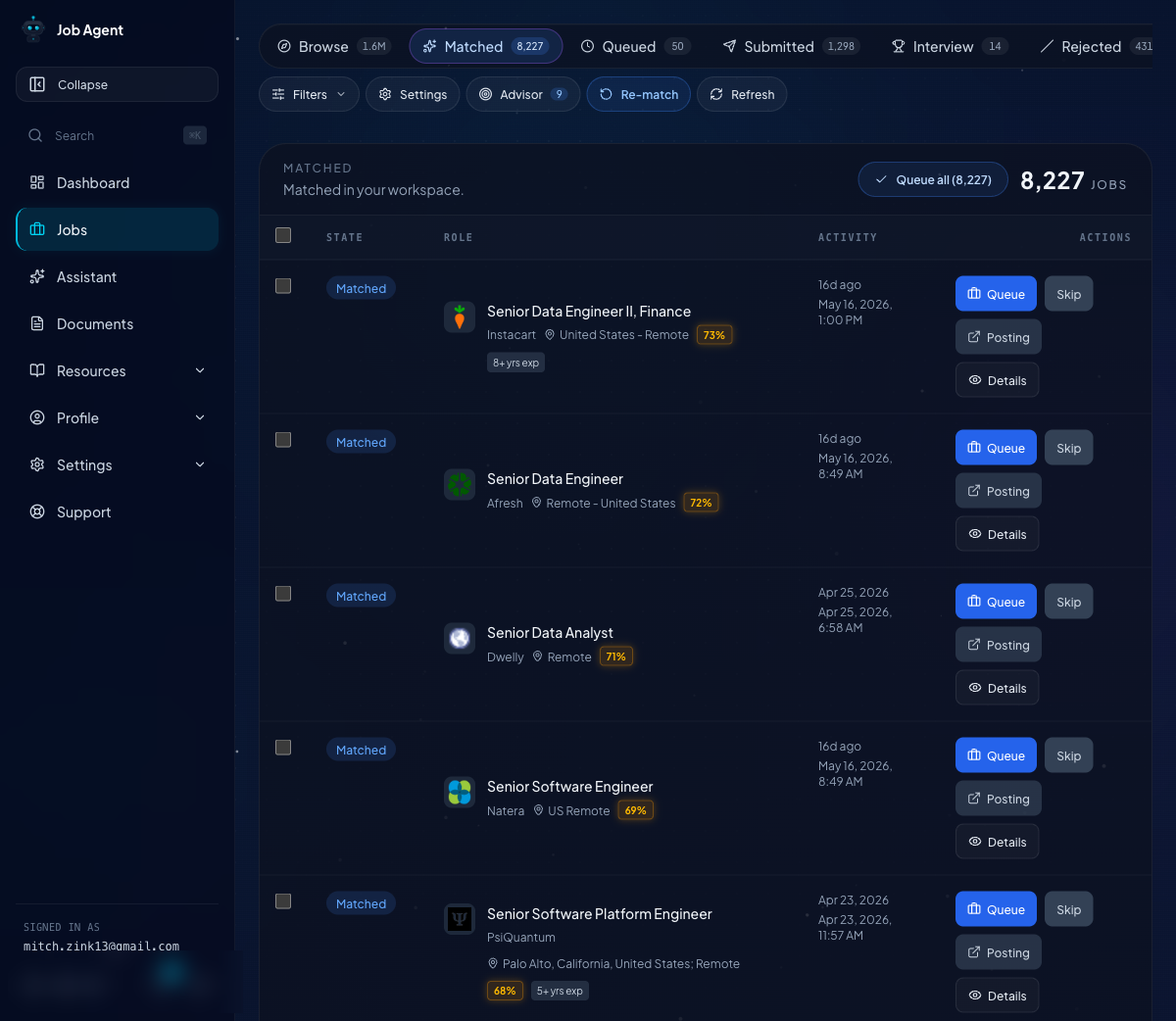The height and width of the screenshot is (1021, 1176).
Task: Expand the Resources menu chevron
Action: 200,370
